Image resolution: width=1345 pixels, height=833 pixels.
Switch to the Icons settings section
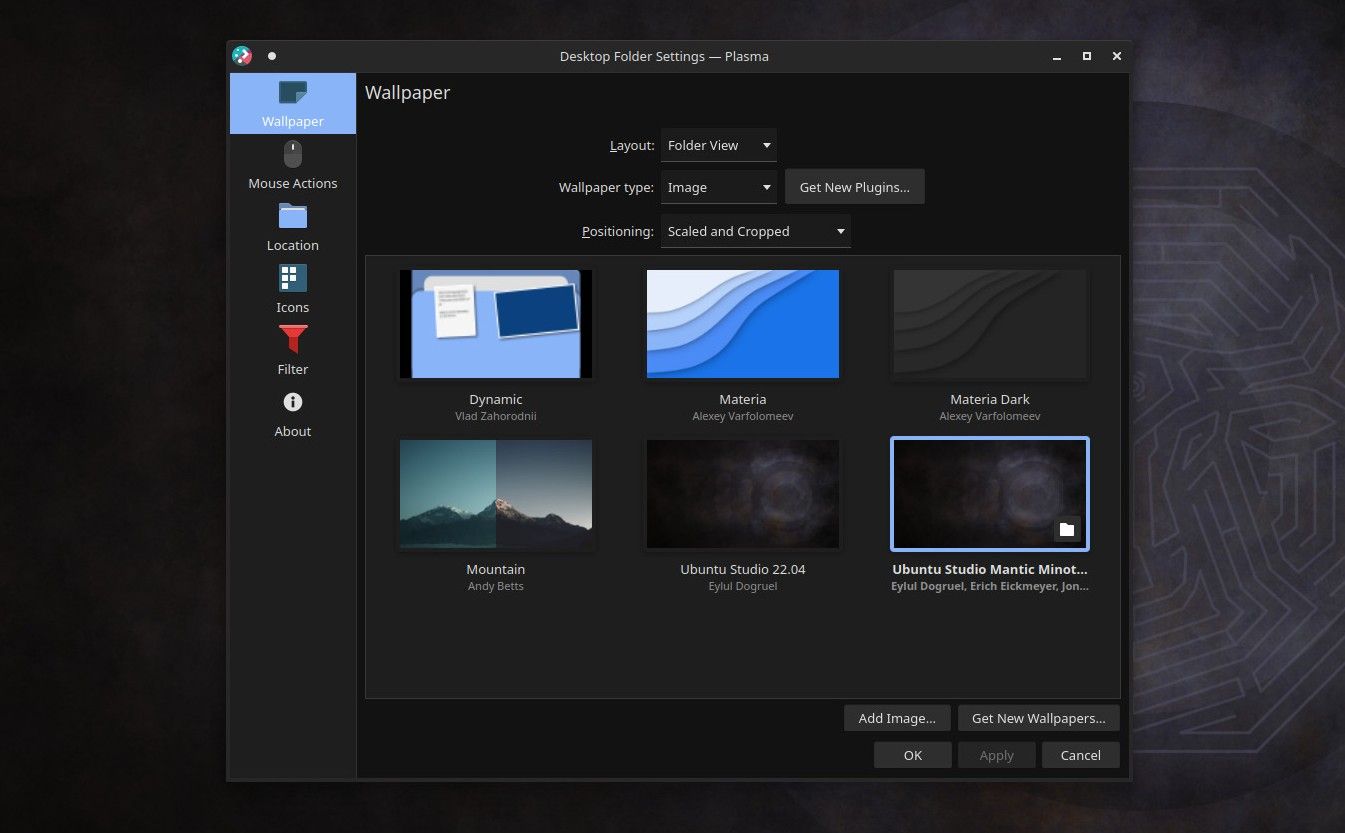[292, 289]
